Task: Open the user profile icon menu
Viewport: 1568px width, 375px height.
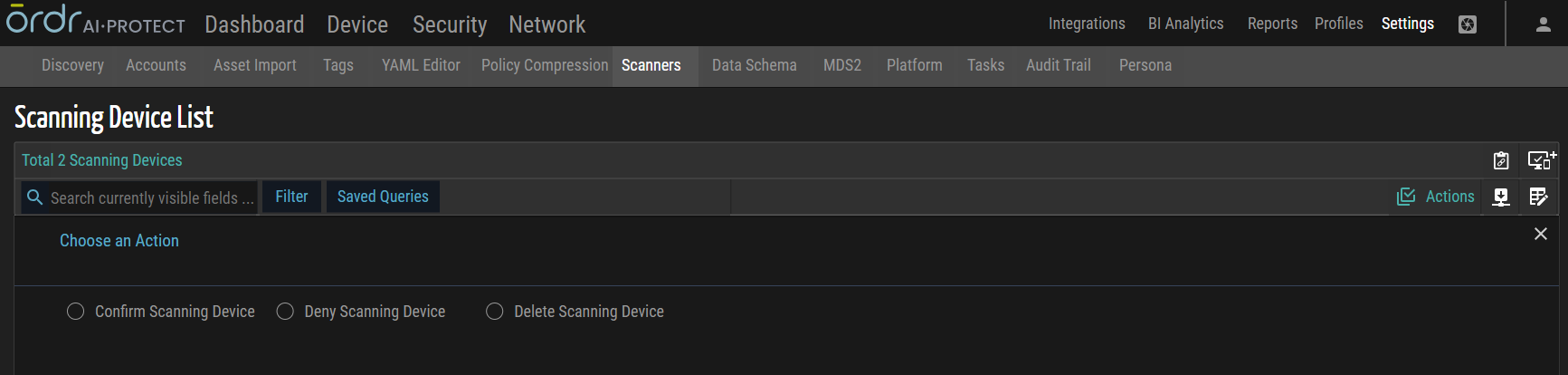Action: click(x=1544, y=24)
